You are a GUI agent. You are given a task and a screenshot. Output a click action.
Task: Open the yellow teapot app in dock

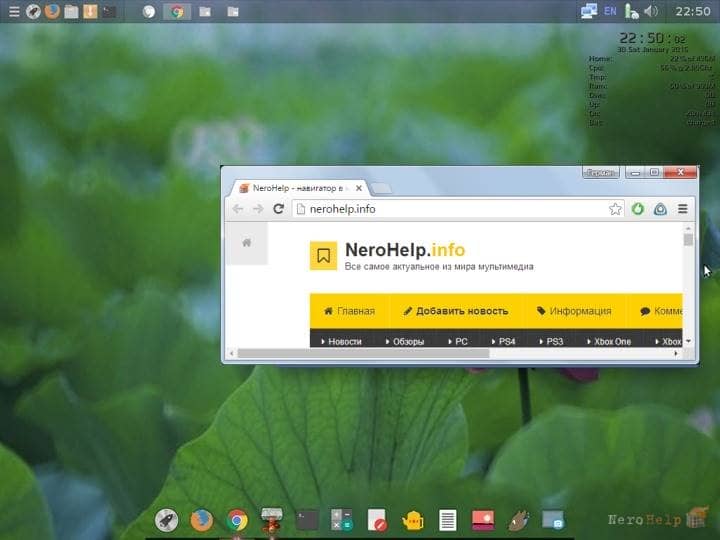coord(412,520)
